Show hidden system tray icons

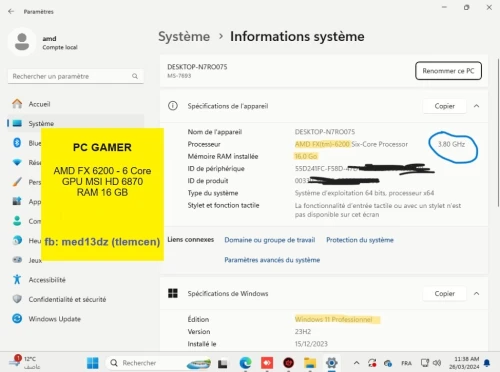coord(356,363)
